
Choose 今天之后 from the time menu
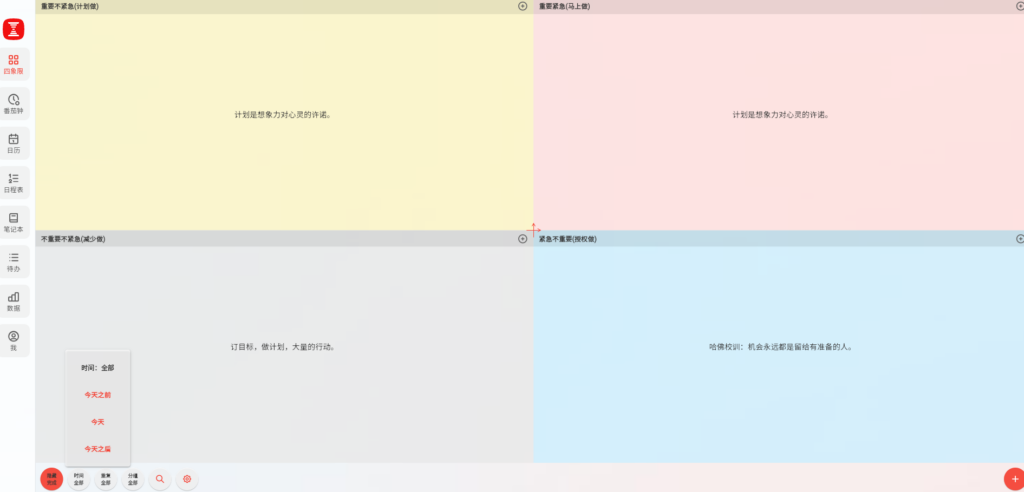(x=98, y=449)
